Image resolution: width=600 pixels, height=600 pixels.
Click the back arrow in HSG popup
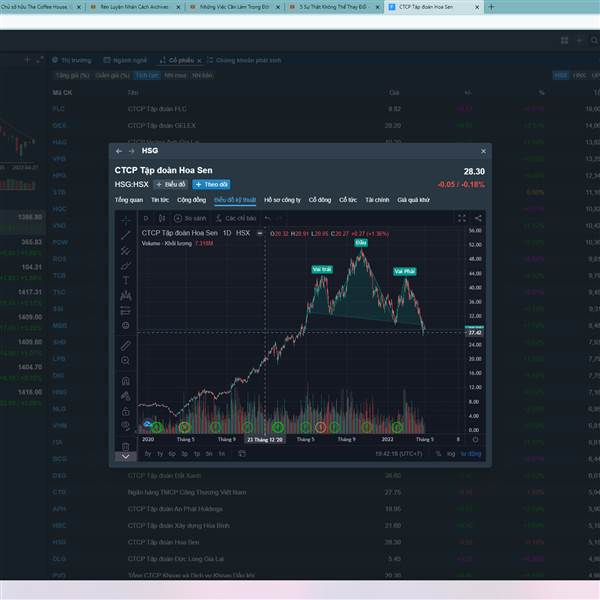point(119,151)
